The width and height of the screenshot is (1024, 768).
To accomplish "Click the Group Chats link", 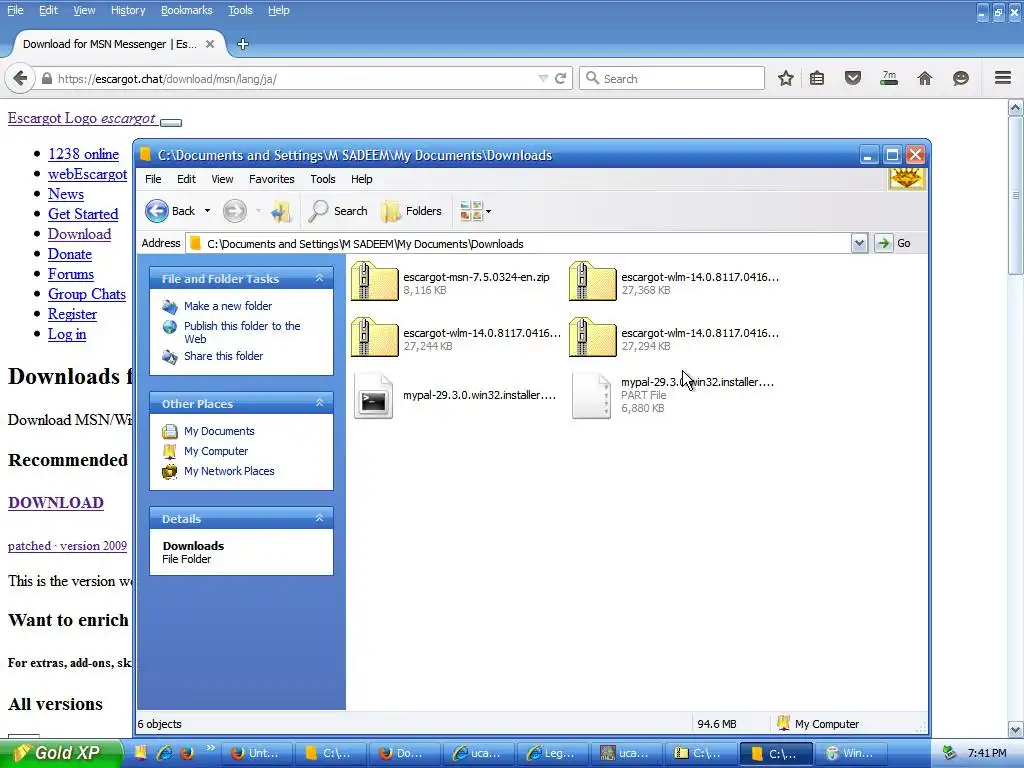I will (87, 294).
